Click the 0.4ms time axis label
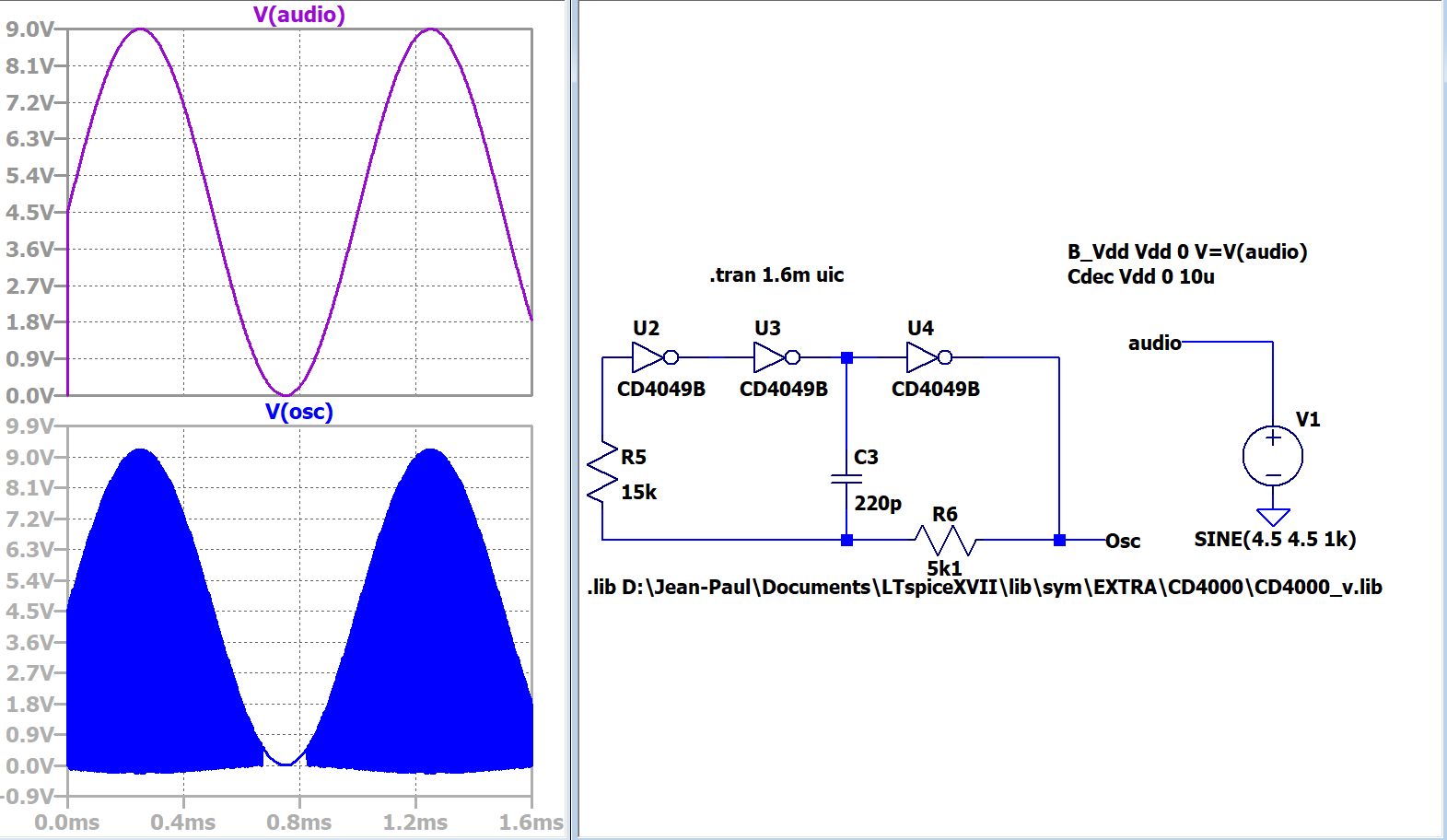This screenshot has width=1447, height=840. (182, 822)
